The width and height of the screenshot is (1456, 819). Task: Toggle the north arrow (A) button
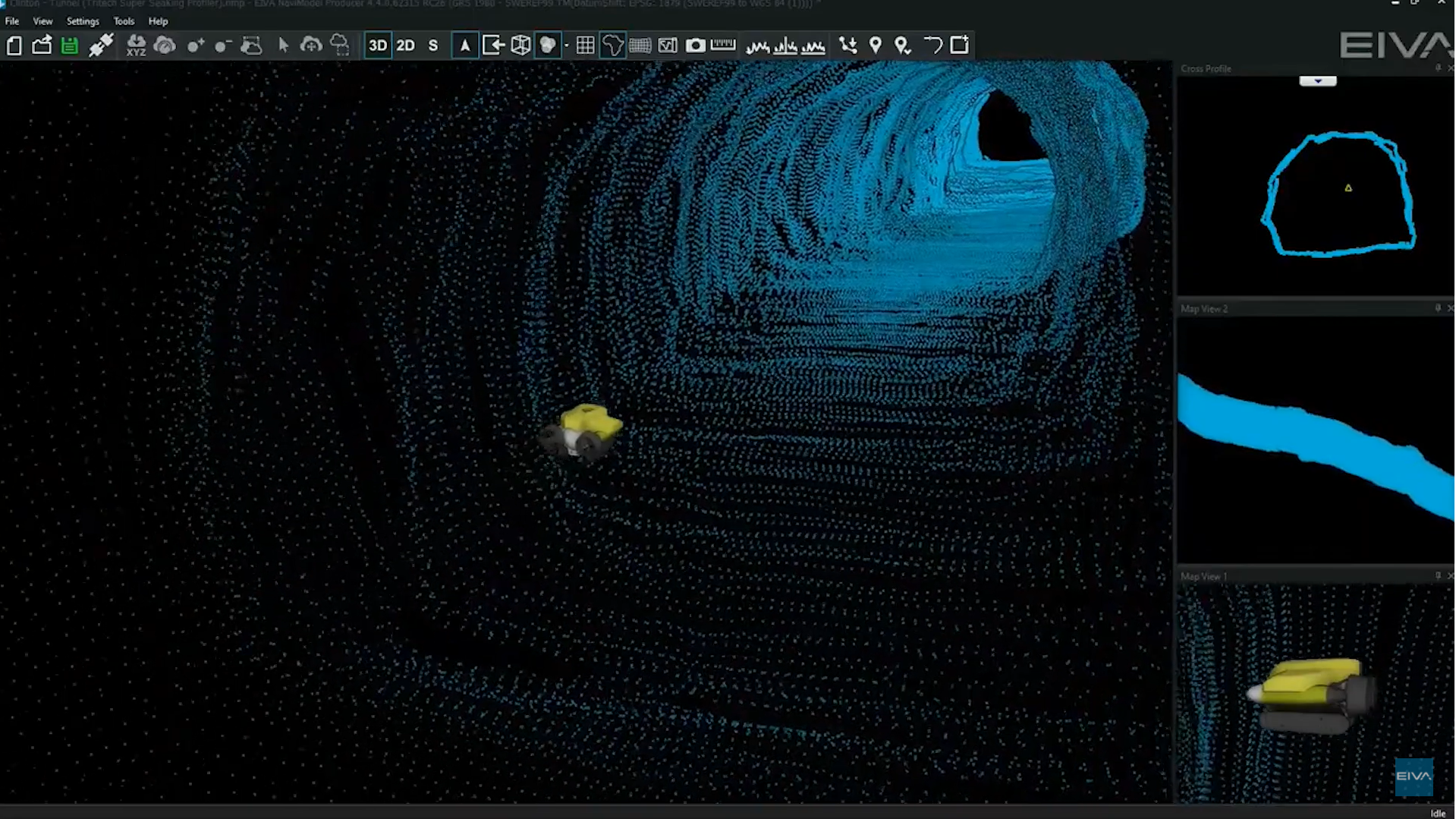pyautogui.click(x=465, y=46)
